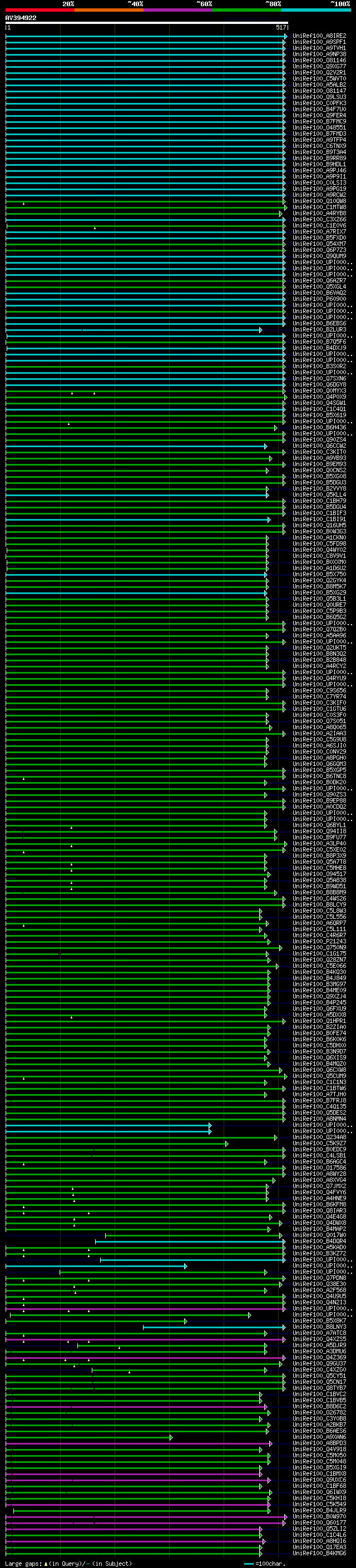Image resolution: width=356 pixels, height=1568 pixels.
Task: Select the UniRef100_Q2V2R1 label
Action: click(319, 72)
